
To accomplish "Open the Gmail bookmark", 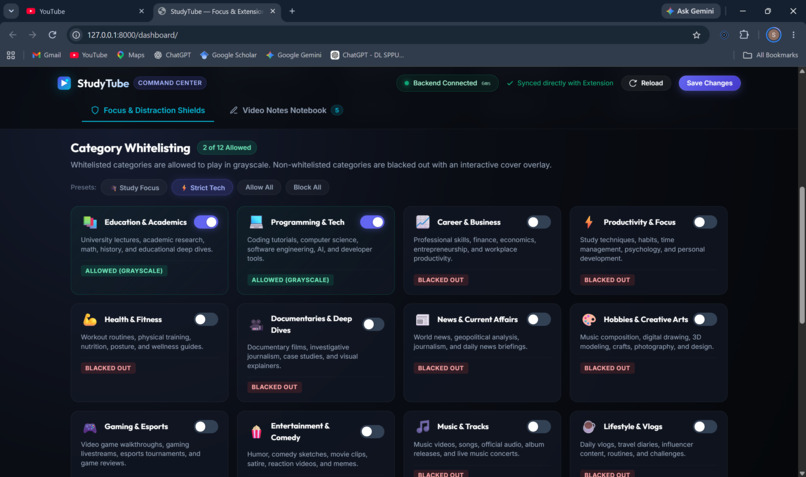I will [x=46, y=55].
